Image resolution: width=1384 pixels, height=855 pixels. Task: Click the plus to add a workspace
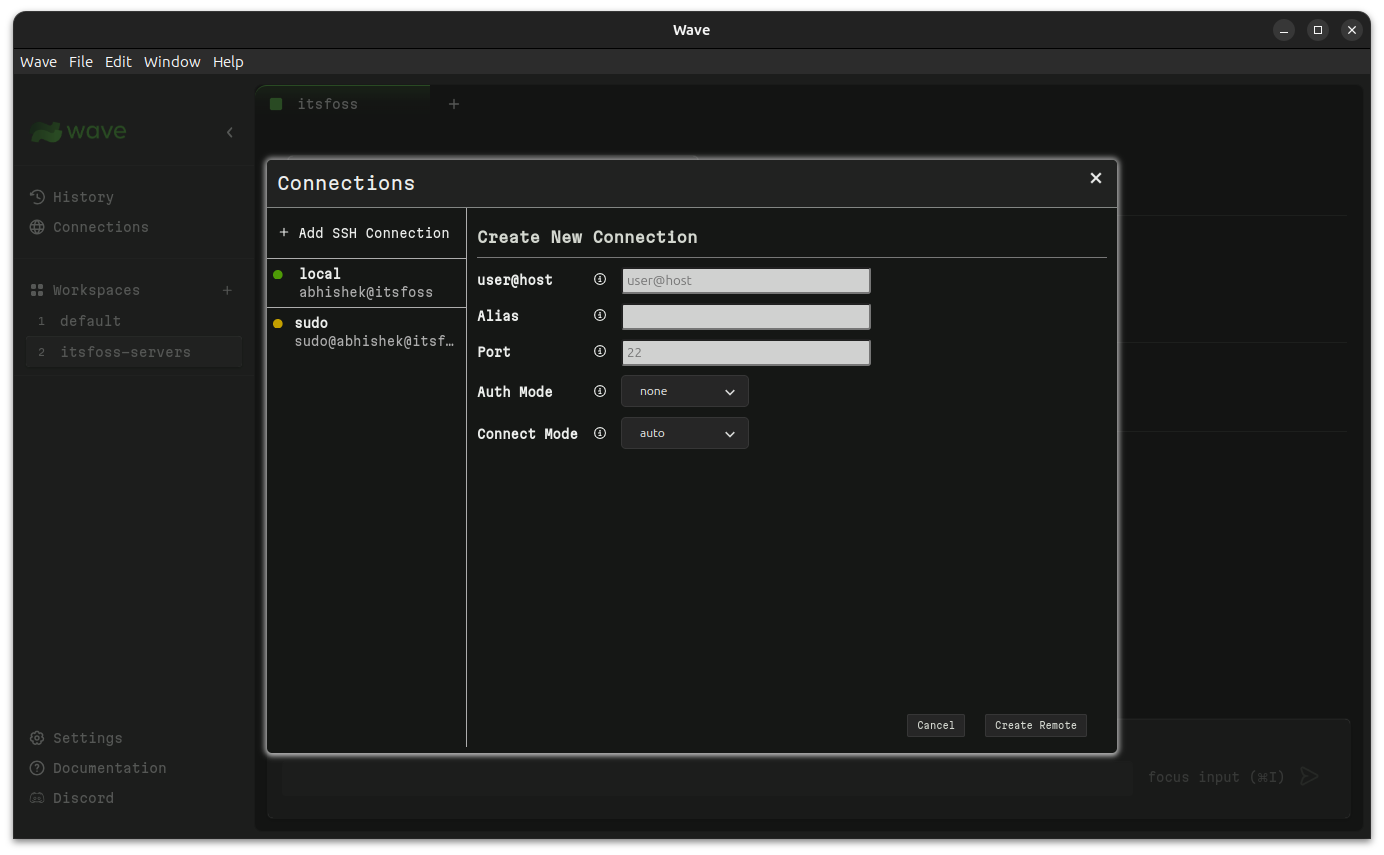coord(227,290)
